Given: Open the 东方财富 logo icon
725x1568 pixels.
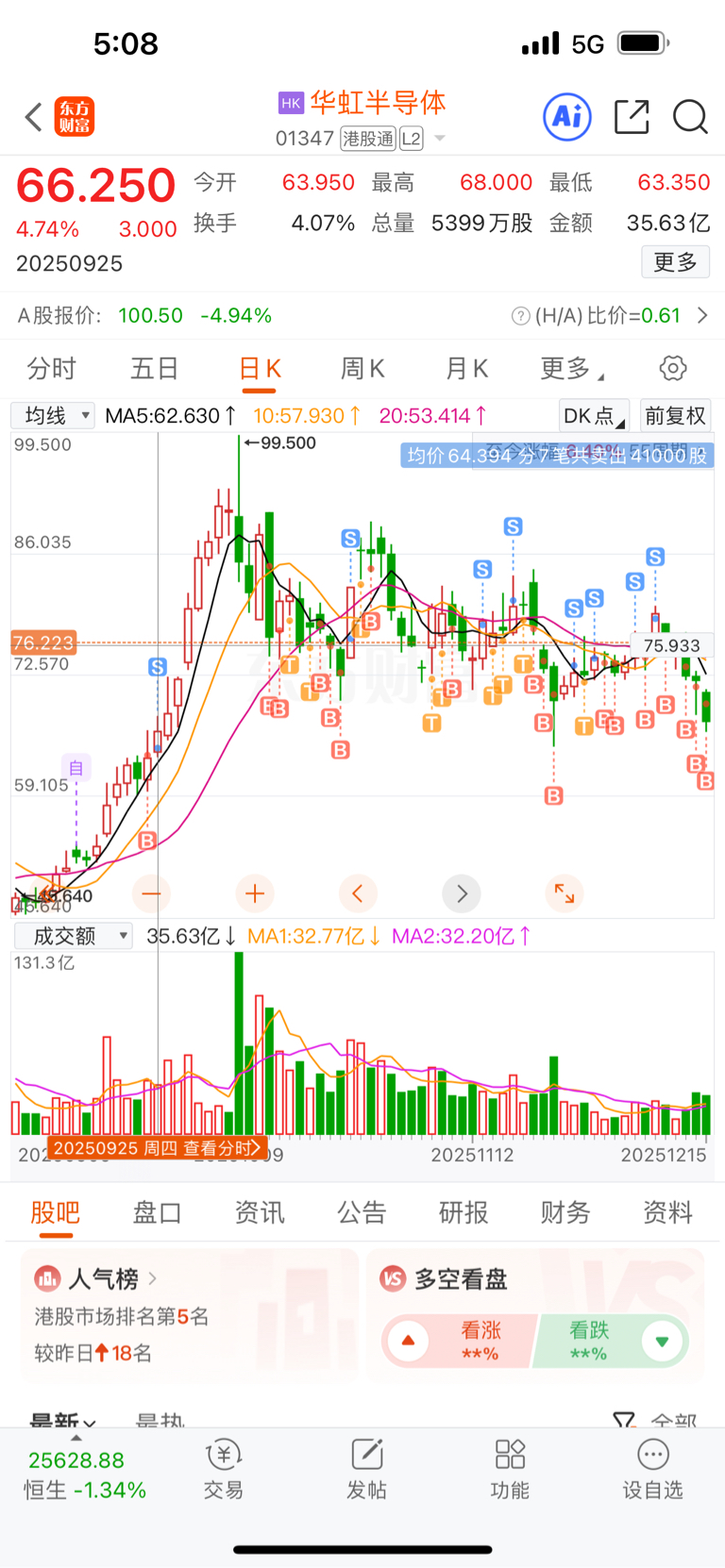Looking at the screenshot, I should [75, 117].
